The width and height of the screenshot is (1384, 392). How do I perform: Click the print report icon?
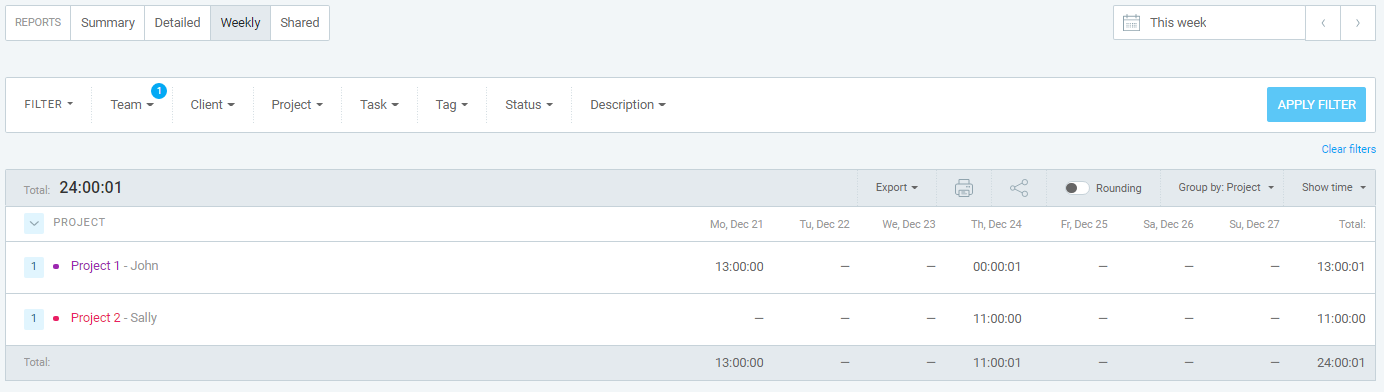coord(964,188)
